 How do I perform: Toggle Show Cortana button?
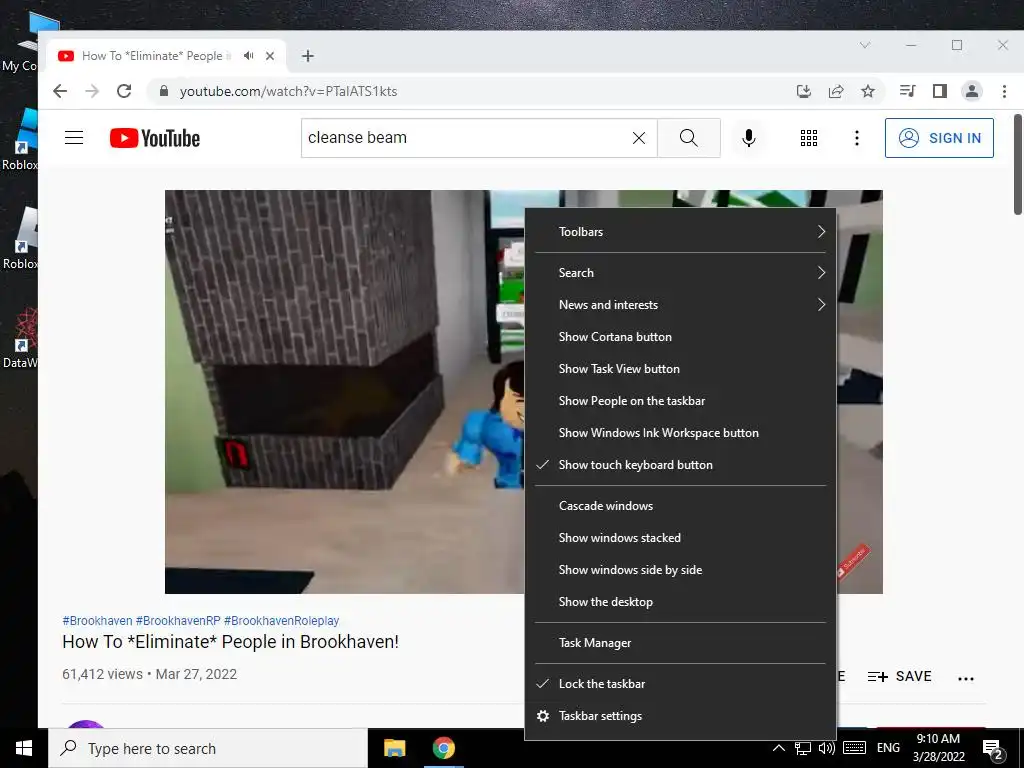pos(680,337)
